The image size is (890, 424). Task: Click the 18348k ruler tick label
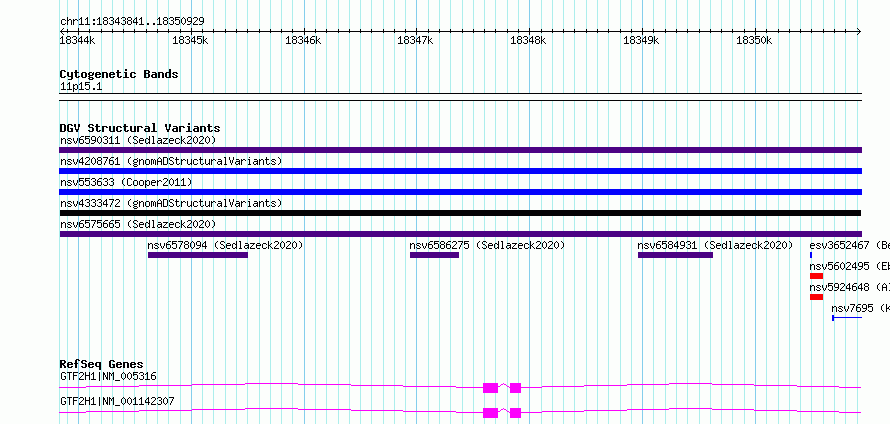[x=528, y=40]
